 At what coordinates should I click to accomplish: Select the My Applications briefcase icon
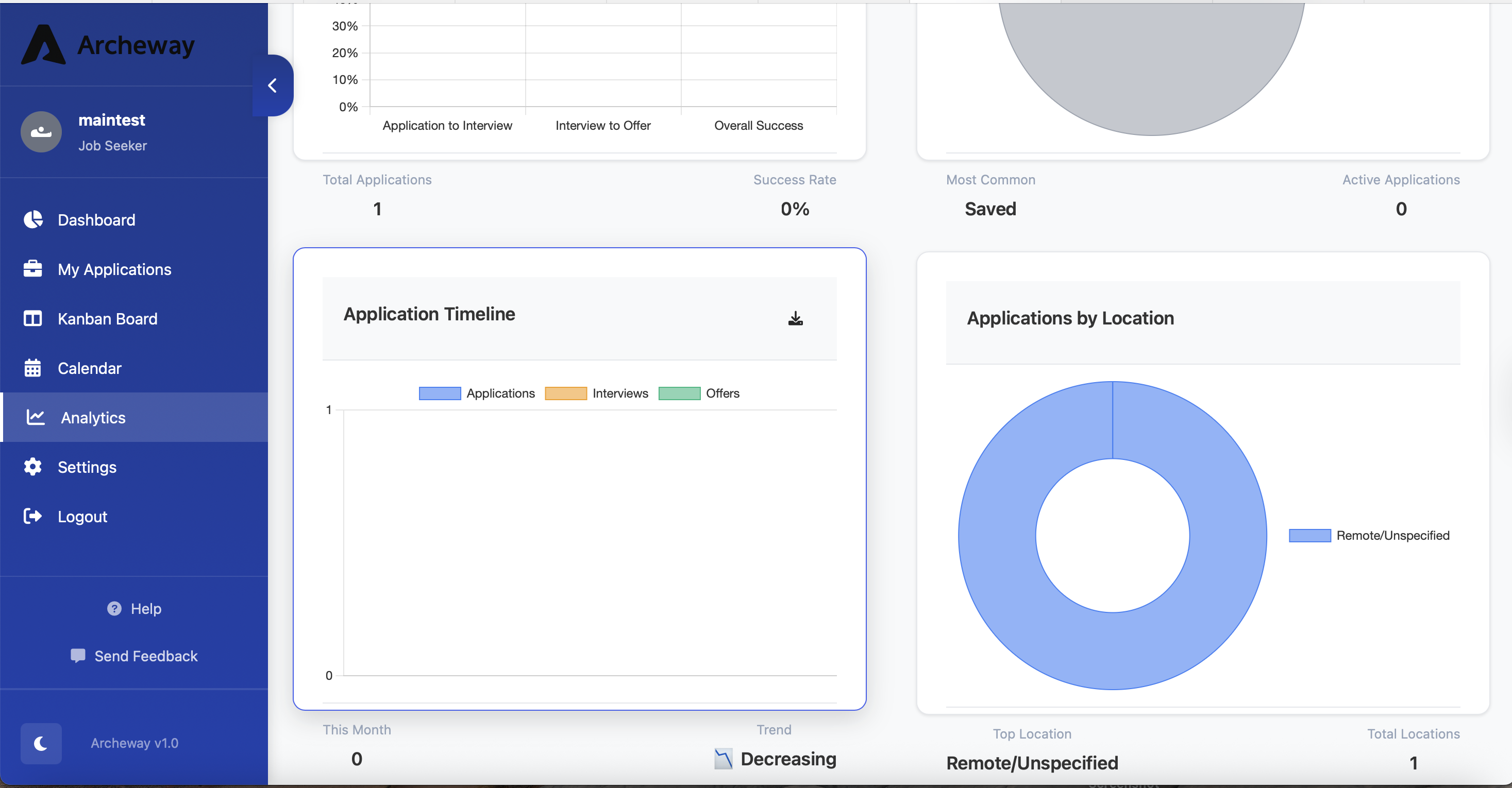(33, 269)
